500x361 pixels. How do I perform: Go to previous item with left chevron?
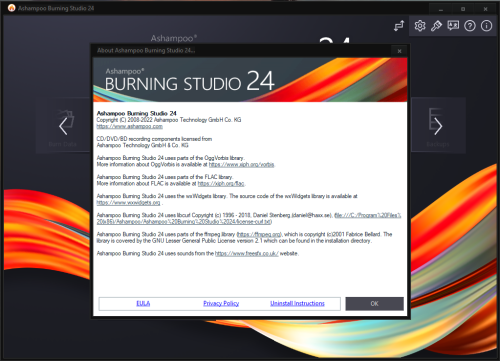(x=63, y=126)
